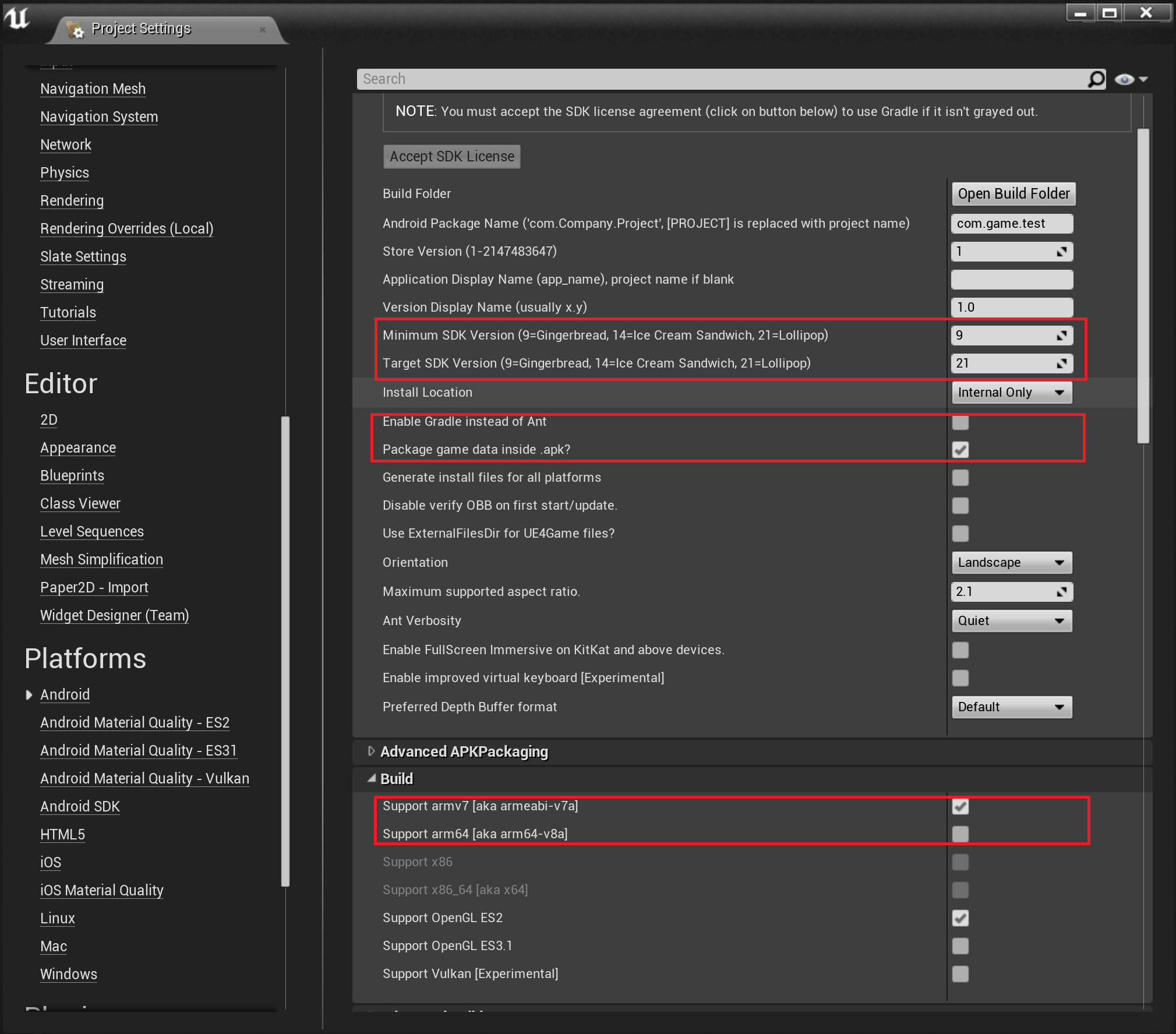The width and height of the screenshot is (1176, 1034).
Task: Click the Project Settings tab icon
Action: (x=75, y=29)
